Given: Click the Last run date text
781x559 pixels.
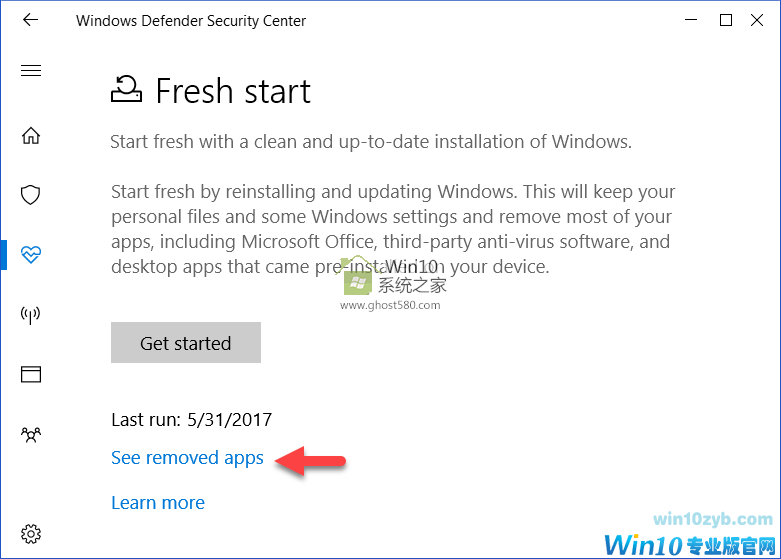Looking at the screenshot, I should [x=191, y=420].
